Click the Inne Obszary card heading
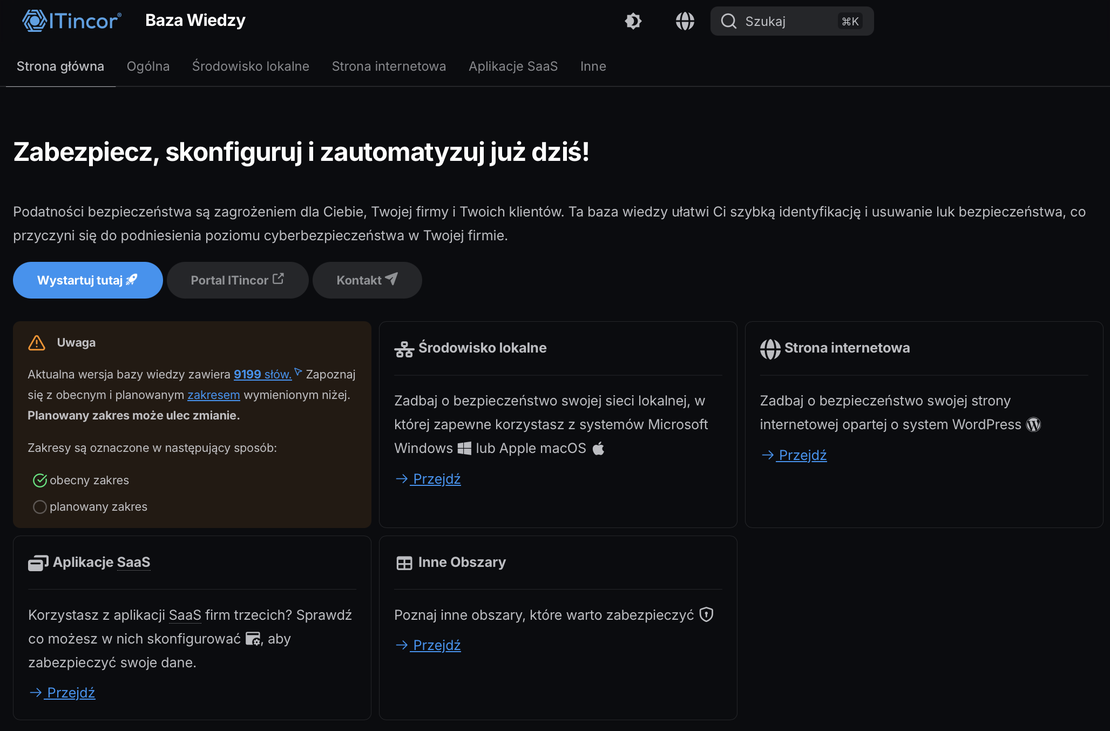 [x=462, y=563]
